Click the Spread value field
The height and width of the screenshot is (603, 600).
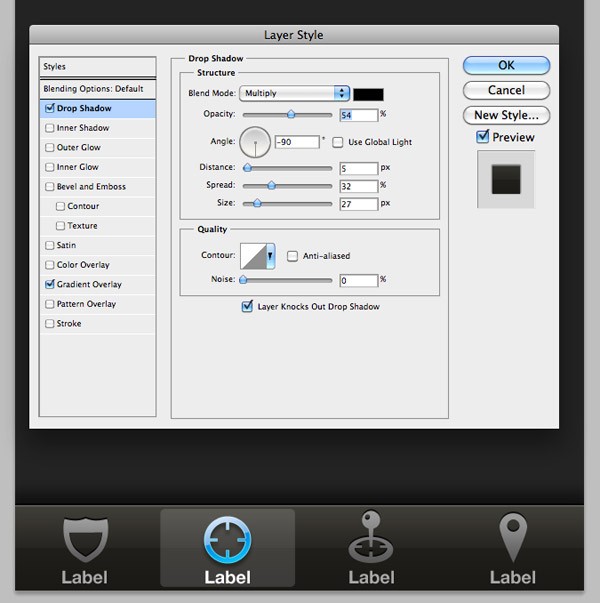click(x=359, y=187)
